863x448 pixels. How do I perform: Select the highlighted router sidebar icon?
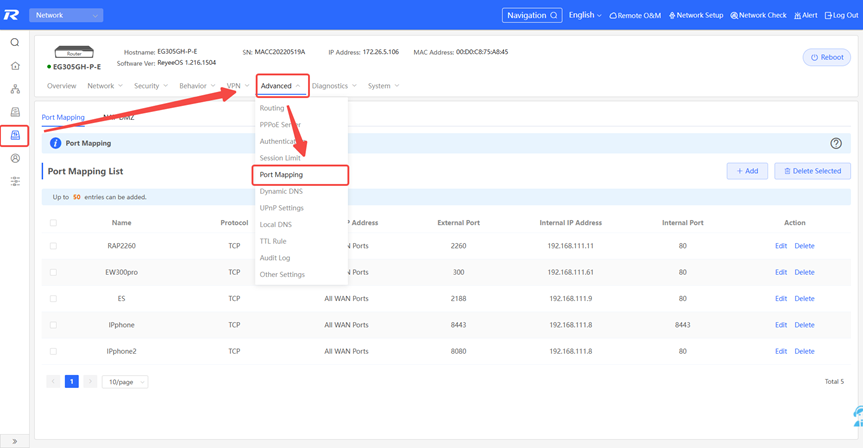(15, 135)
